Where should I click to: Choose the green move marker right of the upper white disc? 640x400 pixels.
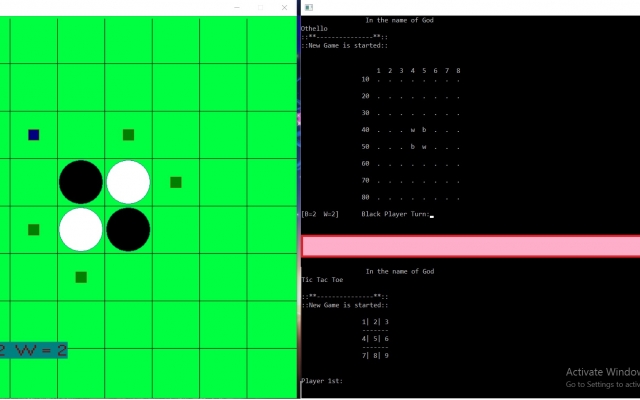(x=176, y=182)
